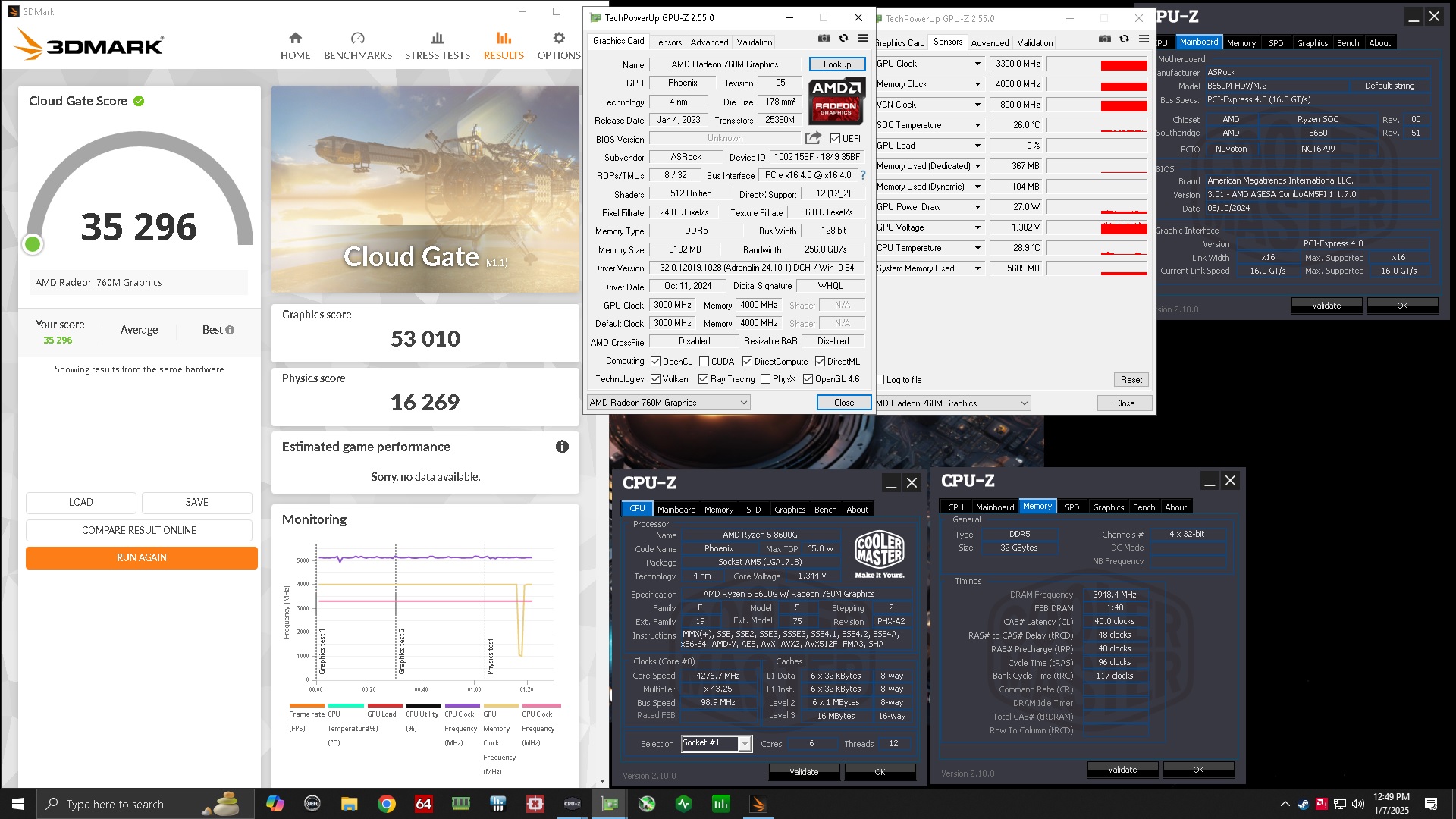Image resolution: width=1456 pixels, height=819 pixels.
Task: Click Estimated game performance info icon
Action: click(x=562, y=447)
